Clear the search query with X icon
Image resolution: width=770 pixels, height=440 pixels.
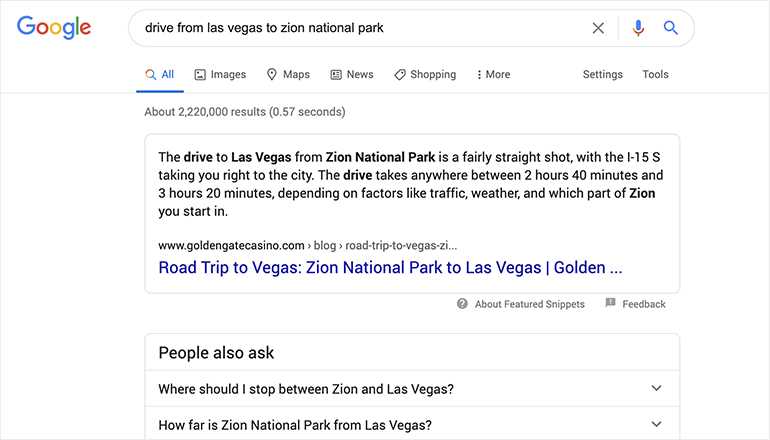(x=598, y=28)
